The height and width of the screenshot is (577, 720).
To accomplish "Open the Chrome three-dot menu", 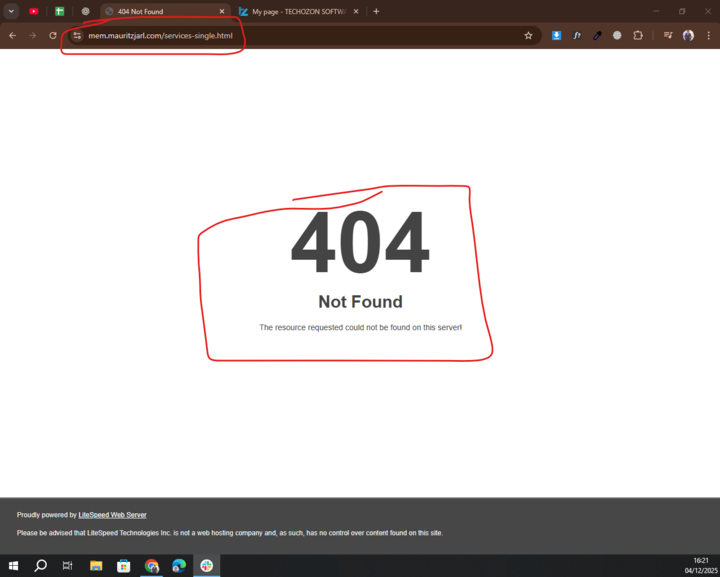I will click(708, 35).
